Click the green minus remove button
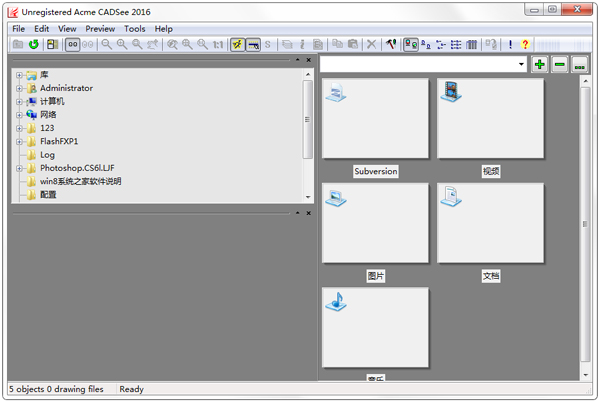The image size is (600, 401). (559, 64)
